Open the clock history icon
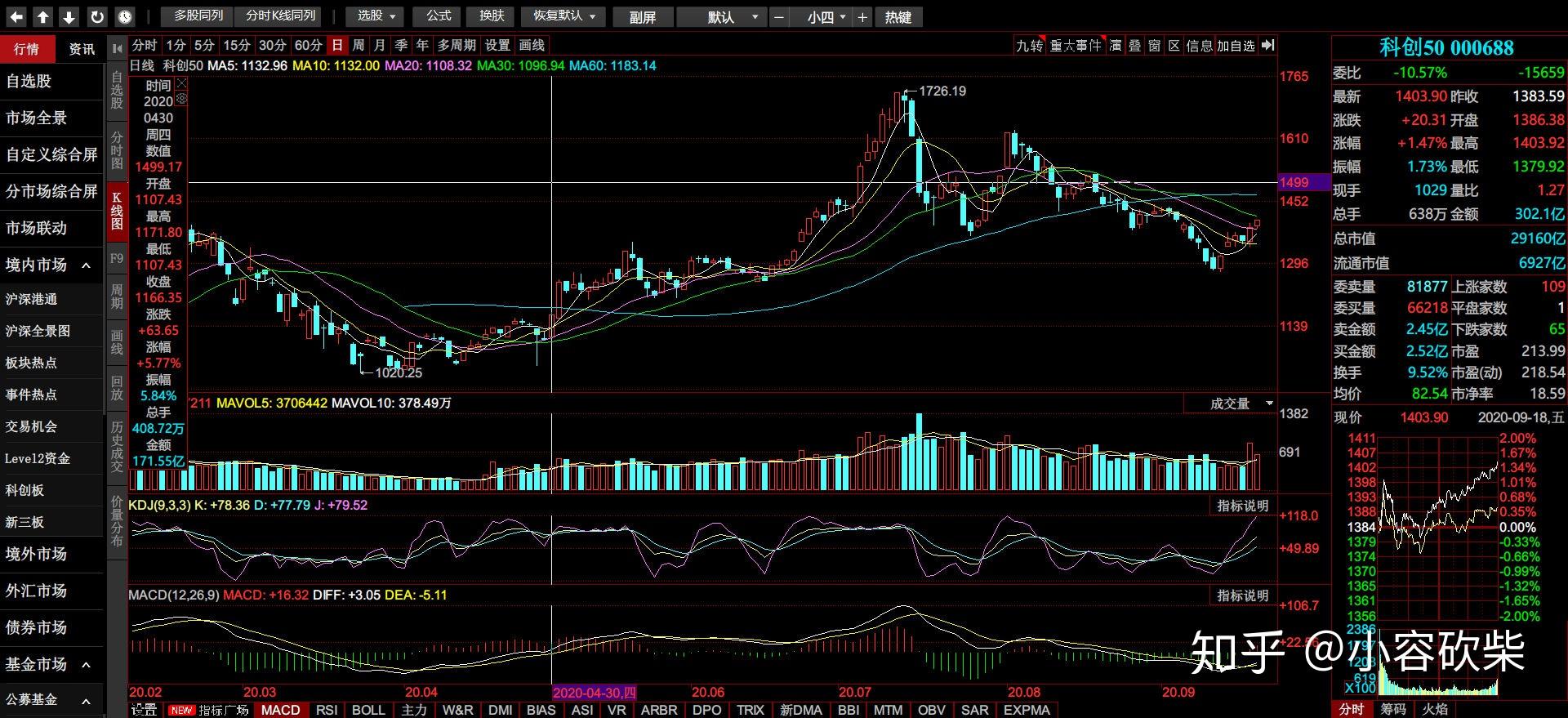The image size is (1568, 718). [x=124, y=16]
